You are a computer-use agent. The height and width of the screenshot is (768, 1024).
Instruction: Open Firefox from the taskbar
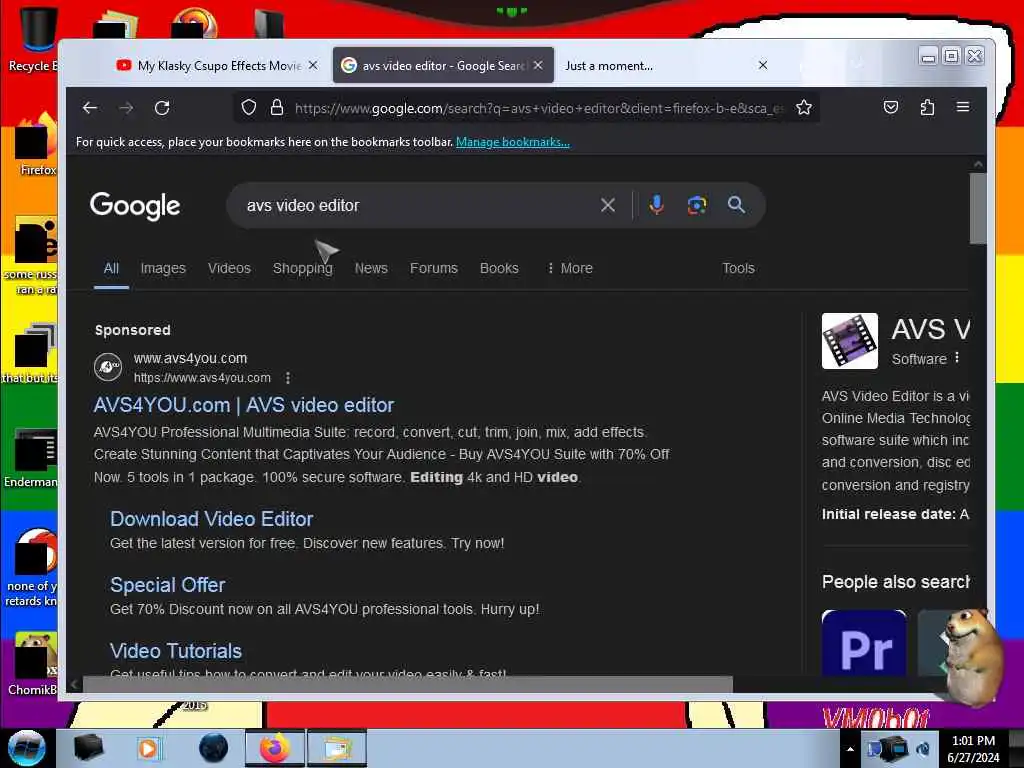[274, 748]
